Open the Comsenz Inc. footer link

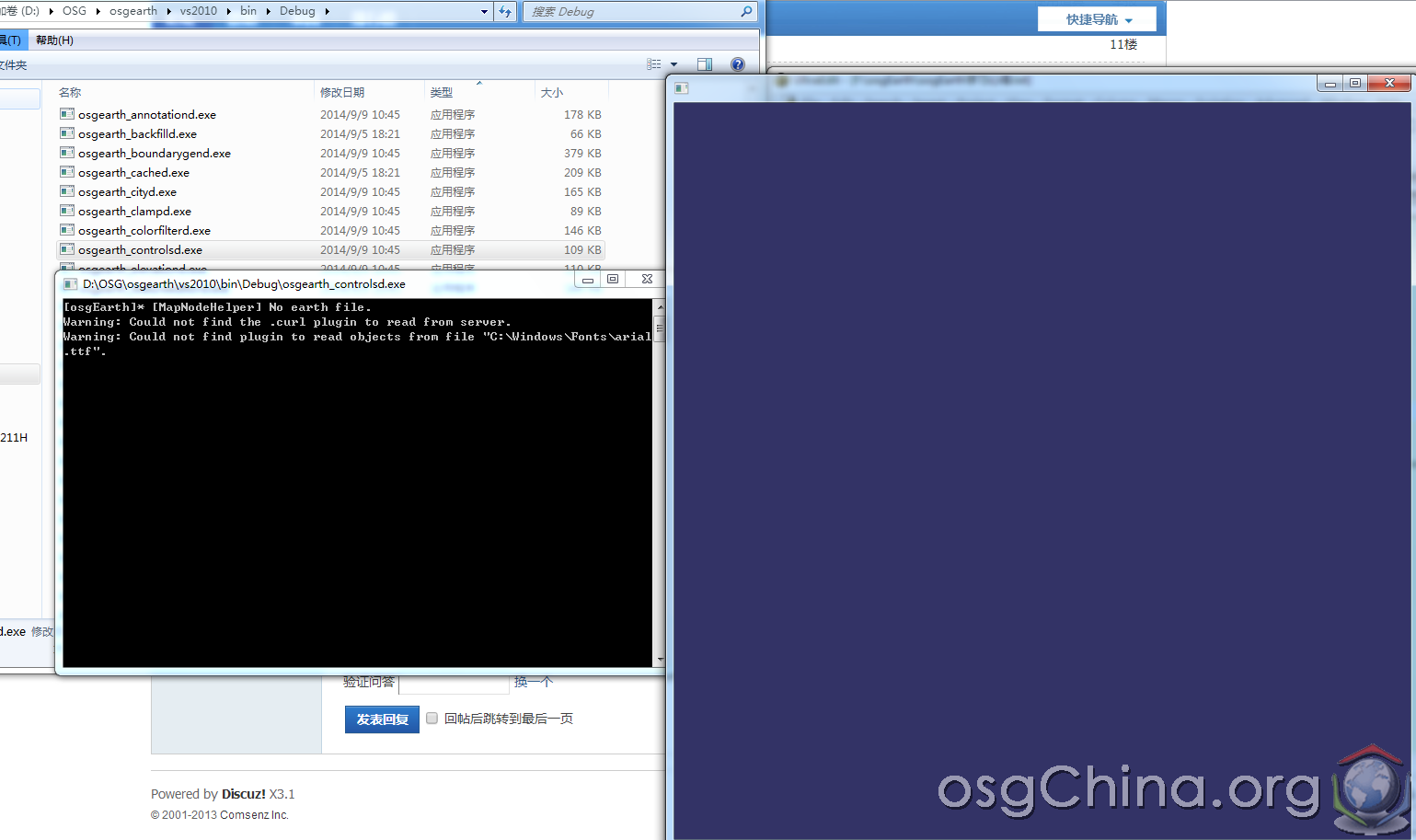coord(254,815)
